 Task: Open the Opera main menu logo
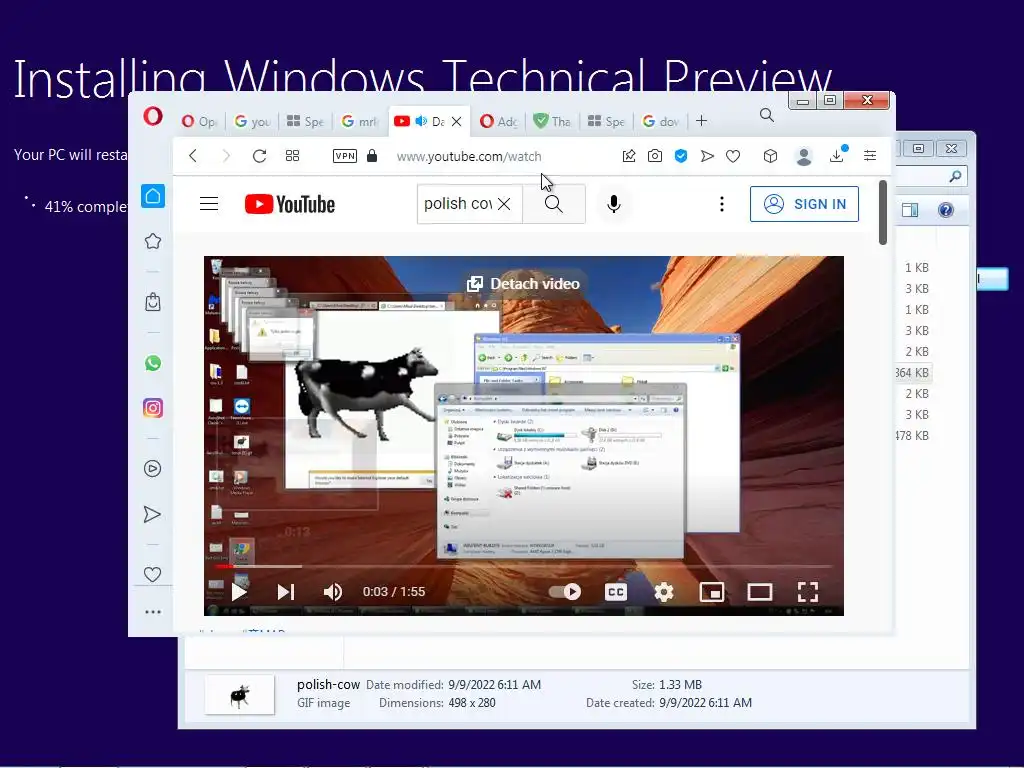tap(153, 118)
